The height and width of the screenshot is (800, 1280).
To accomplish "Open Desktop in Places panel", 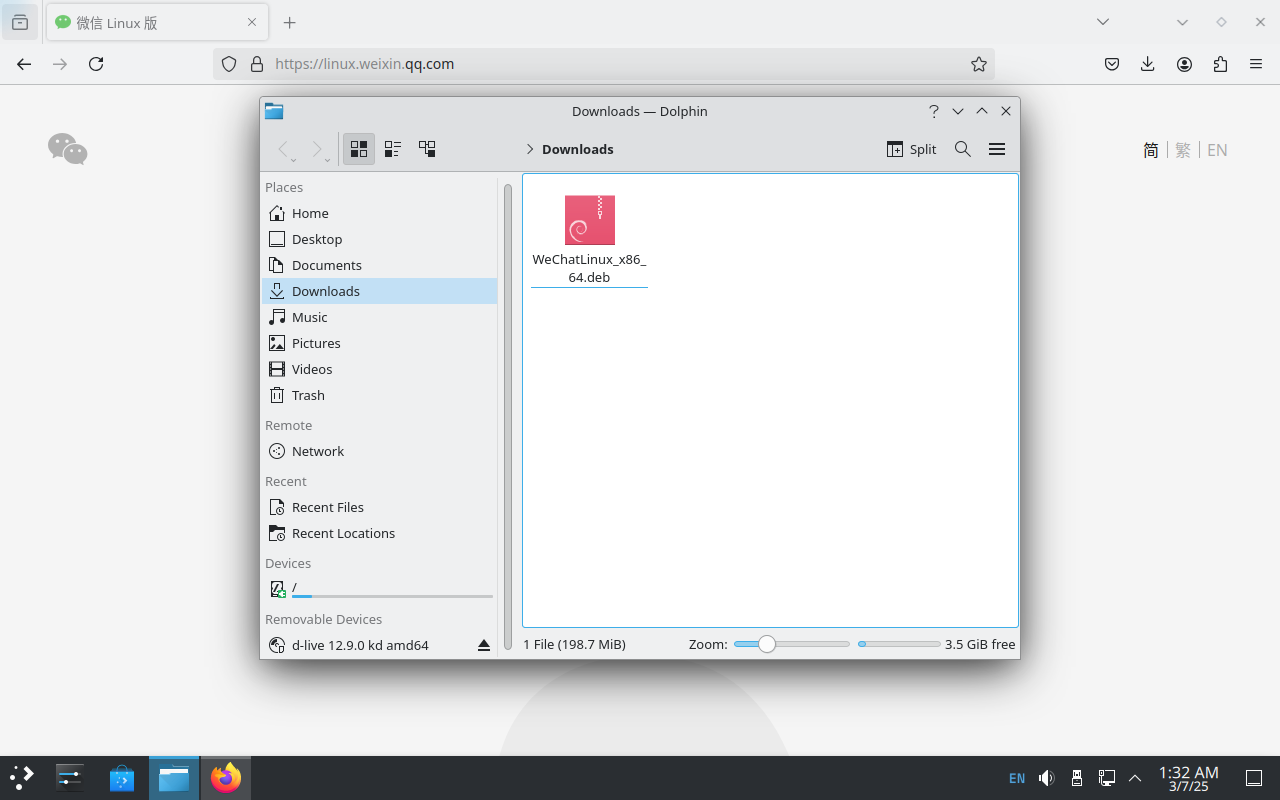I will tap(379, 239).
